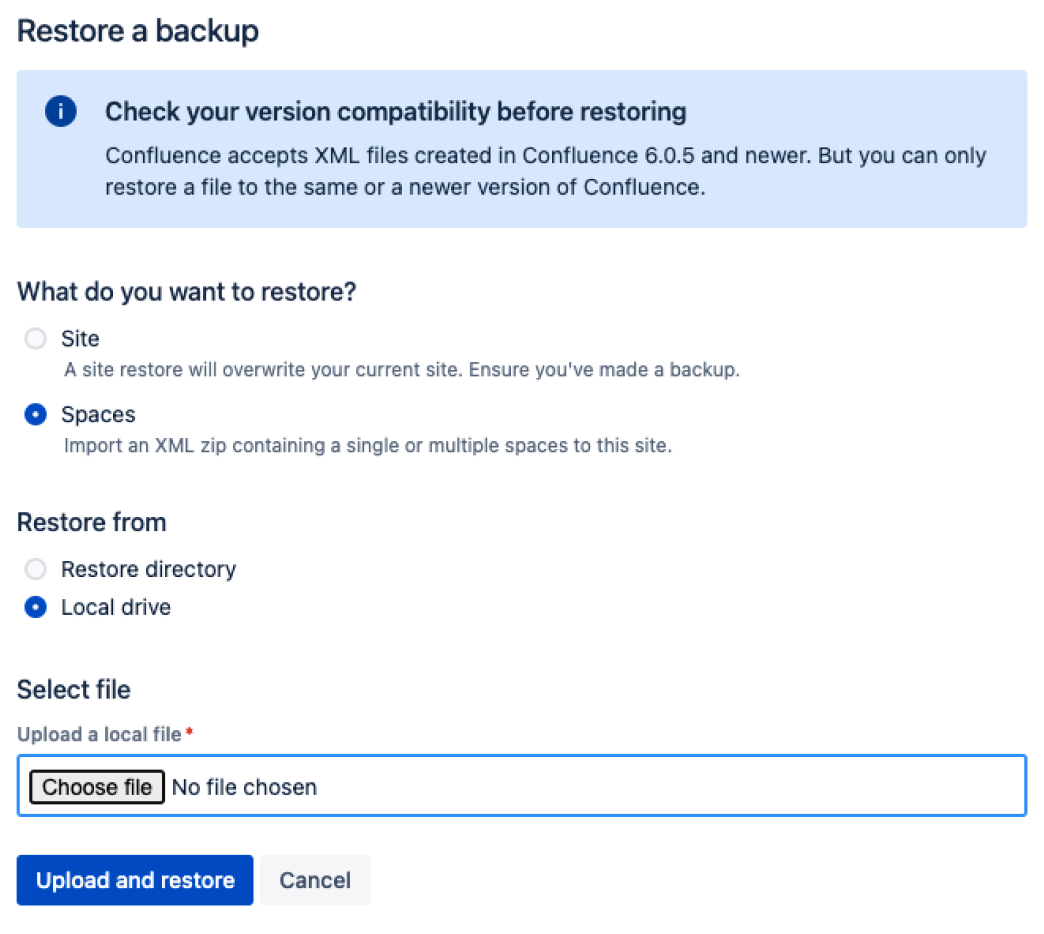Click the Confluence 6.0.5 compatibility message text
Viewport: 1044px width, 934px height.
(545, 171)
